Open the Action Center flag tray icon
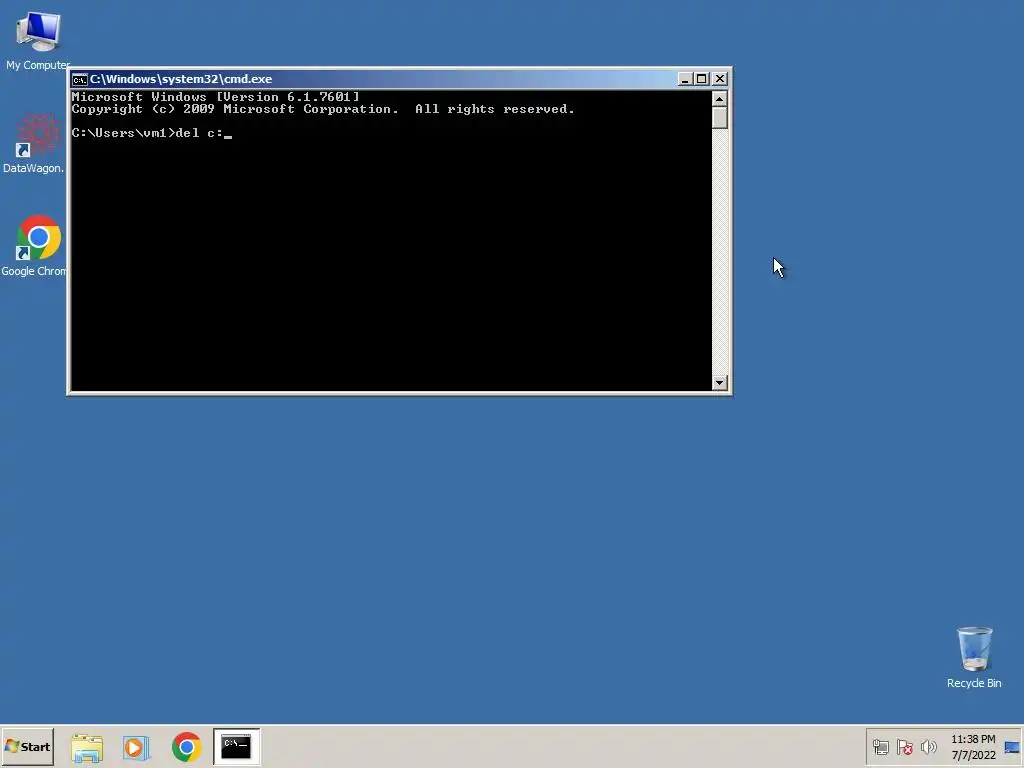1024x768 pixels. pyautogui.click(x=904, y=747)
